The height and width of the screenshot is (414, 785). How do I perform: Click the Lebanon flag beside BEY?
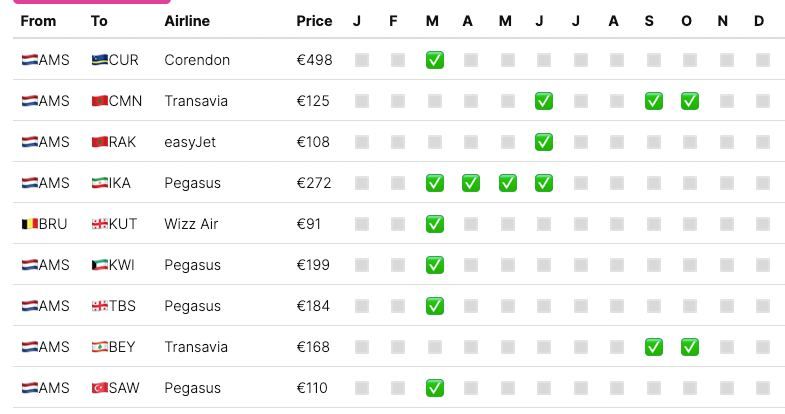pyautogui.click(x=99, y=347)
